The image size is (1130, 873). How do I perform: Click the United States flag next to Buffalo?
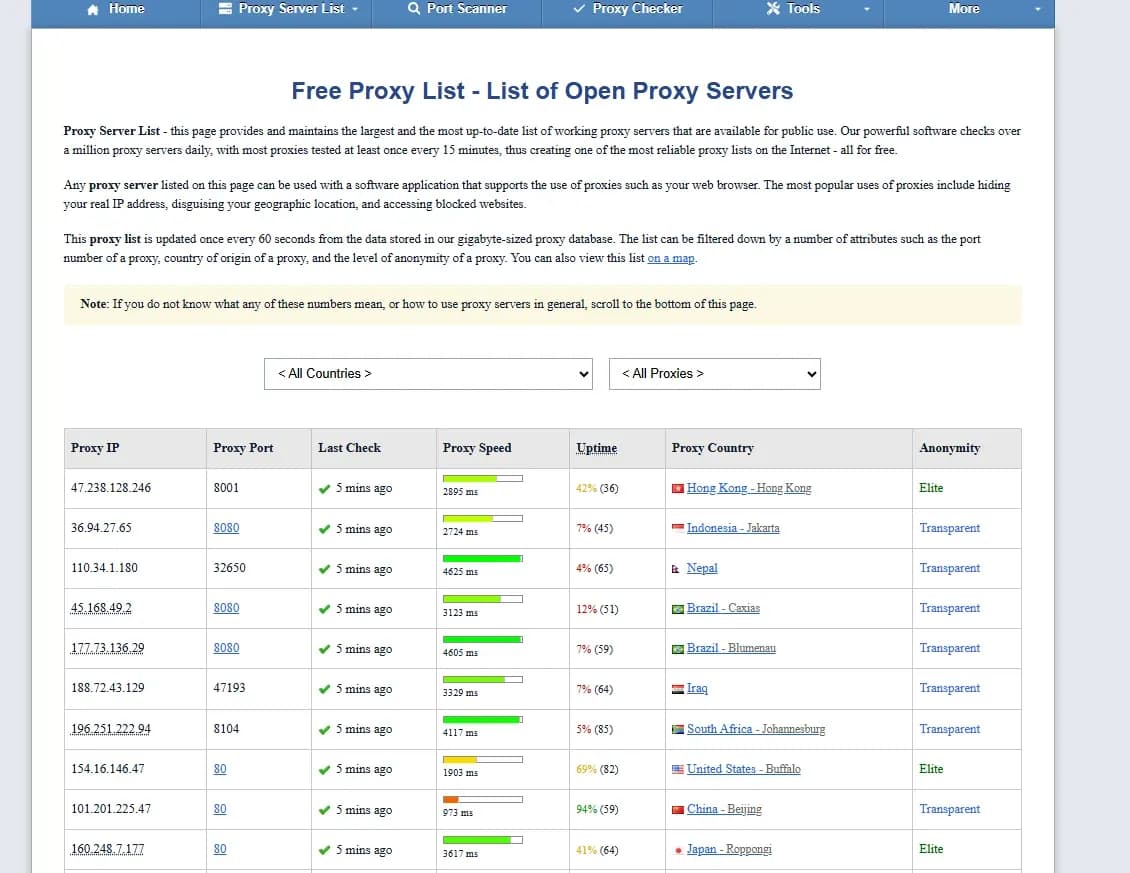(678, 769)
